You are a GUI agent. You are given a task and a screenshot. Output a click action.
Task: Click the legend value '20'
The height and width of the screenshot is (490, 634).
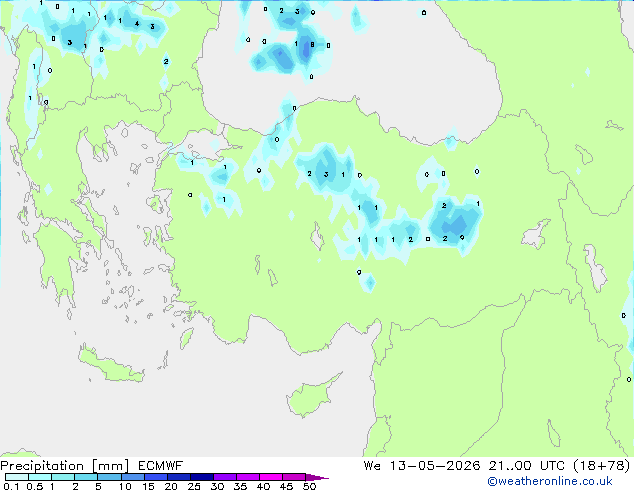[171, 486]
